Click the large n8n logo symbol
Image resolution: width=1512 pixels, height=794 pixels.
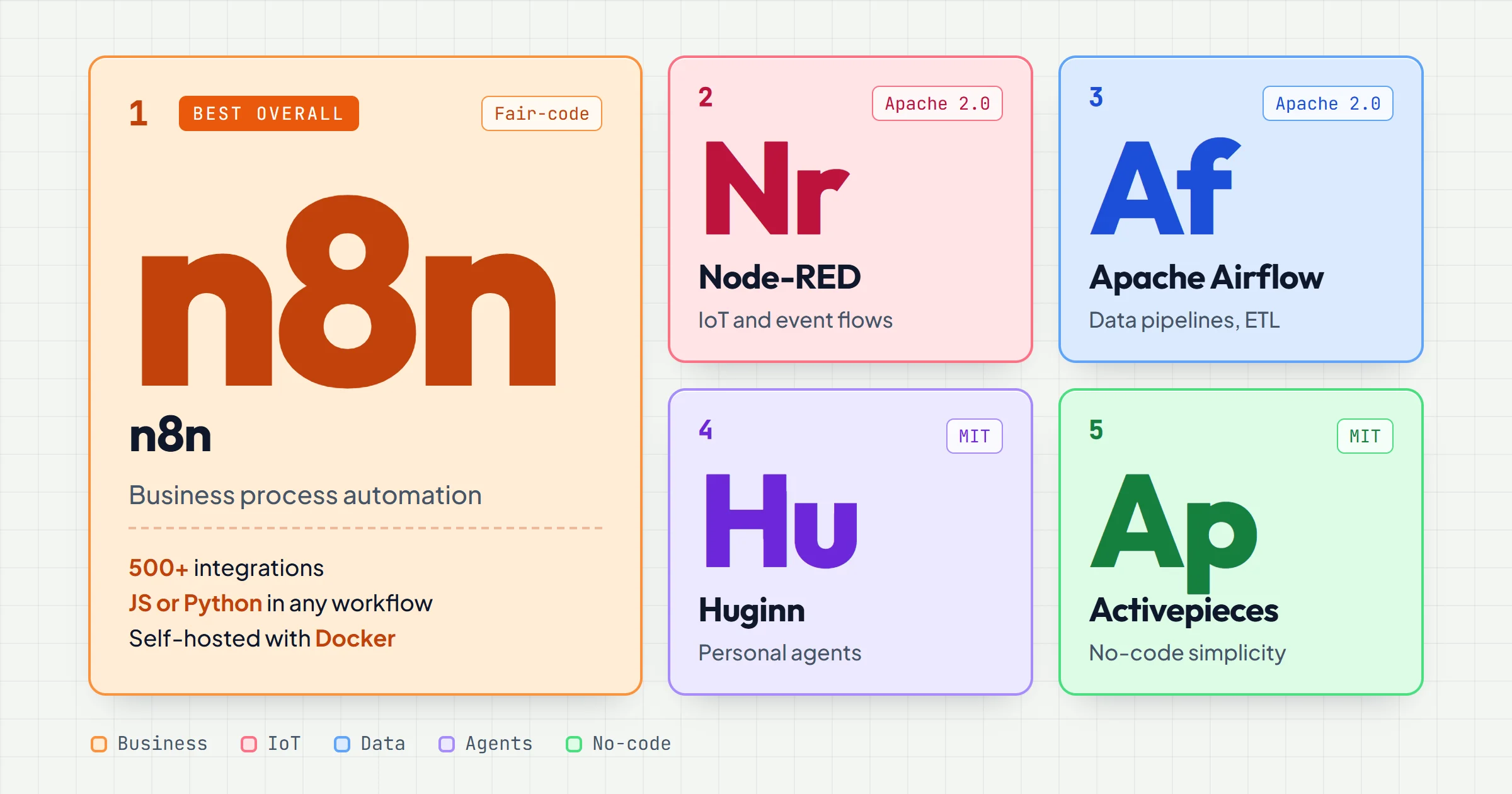pos(349,291)
